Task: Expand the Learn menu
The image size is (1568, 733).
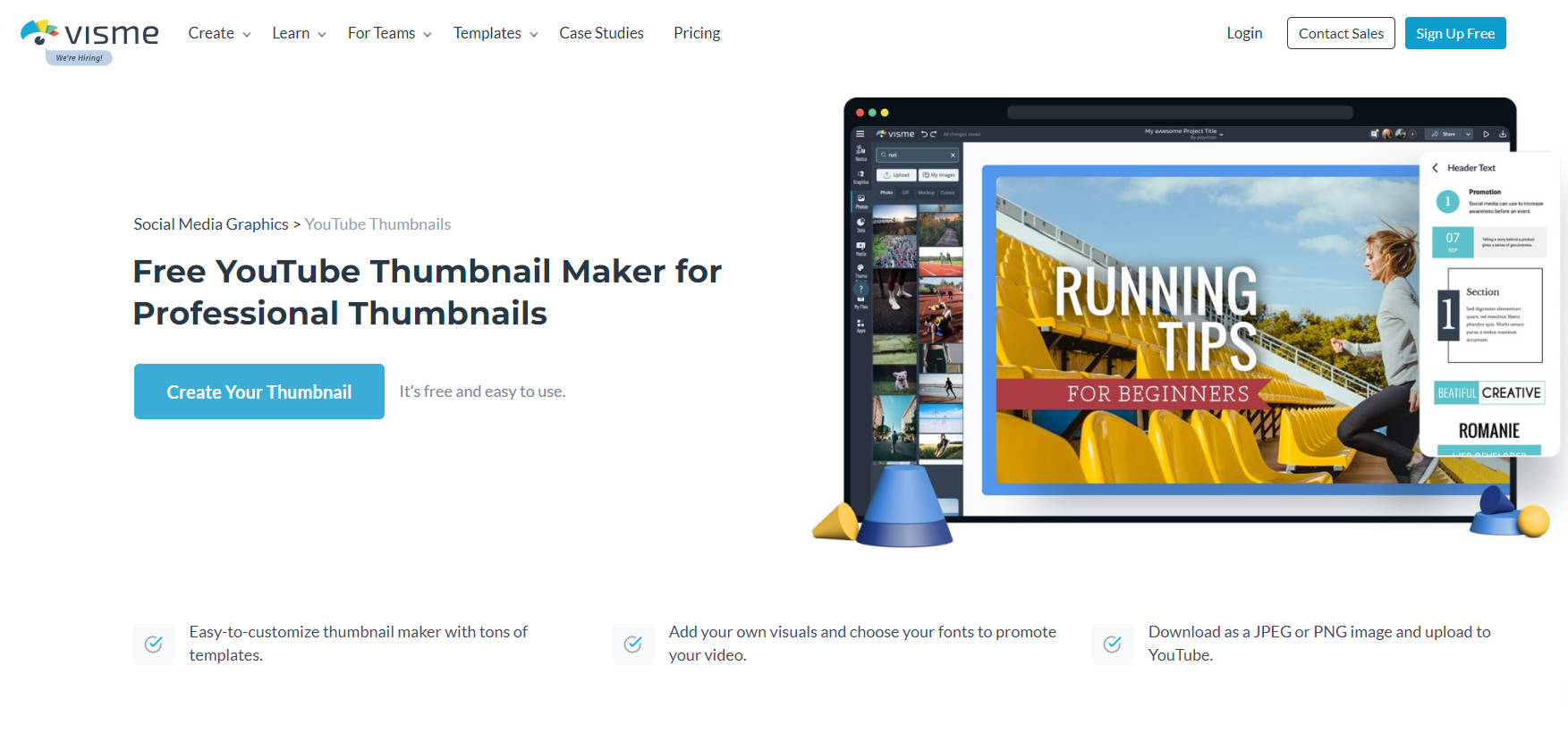Action: pos(299,33)
